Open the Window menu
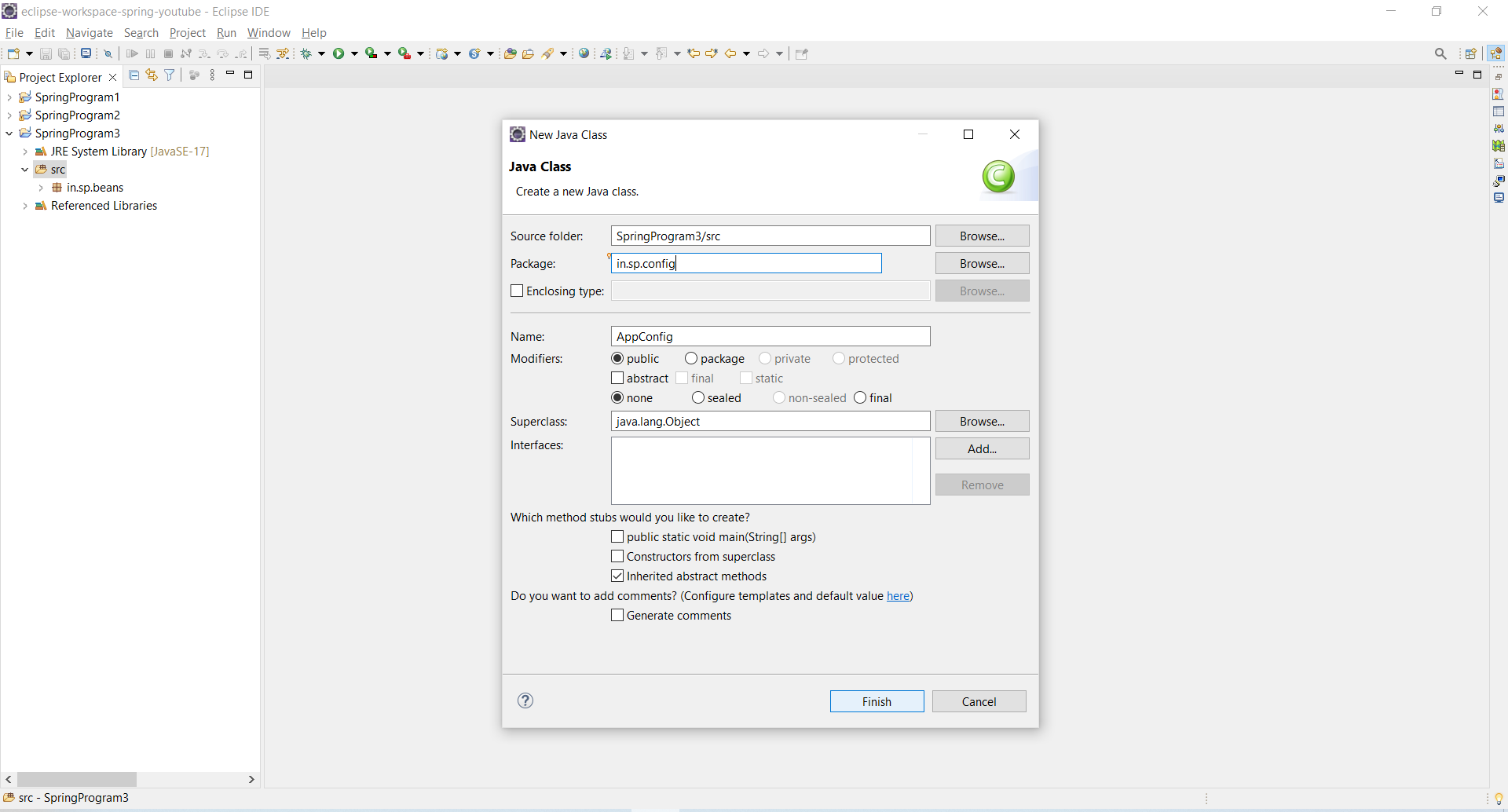The height and width of the screenshot is (812, 1508). (269, 33)
